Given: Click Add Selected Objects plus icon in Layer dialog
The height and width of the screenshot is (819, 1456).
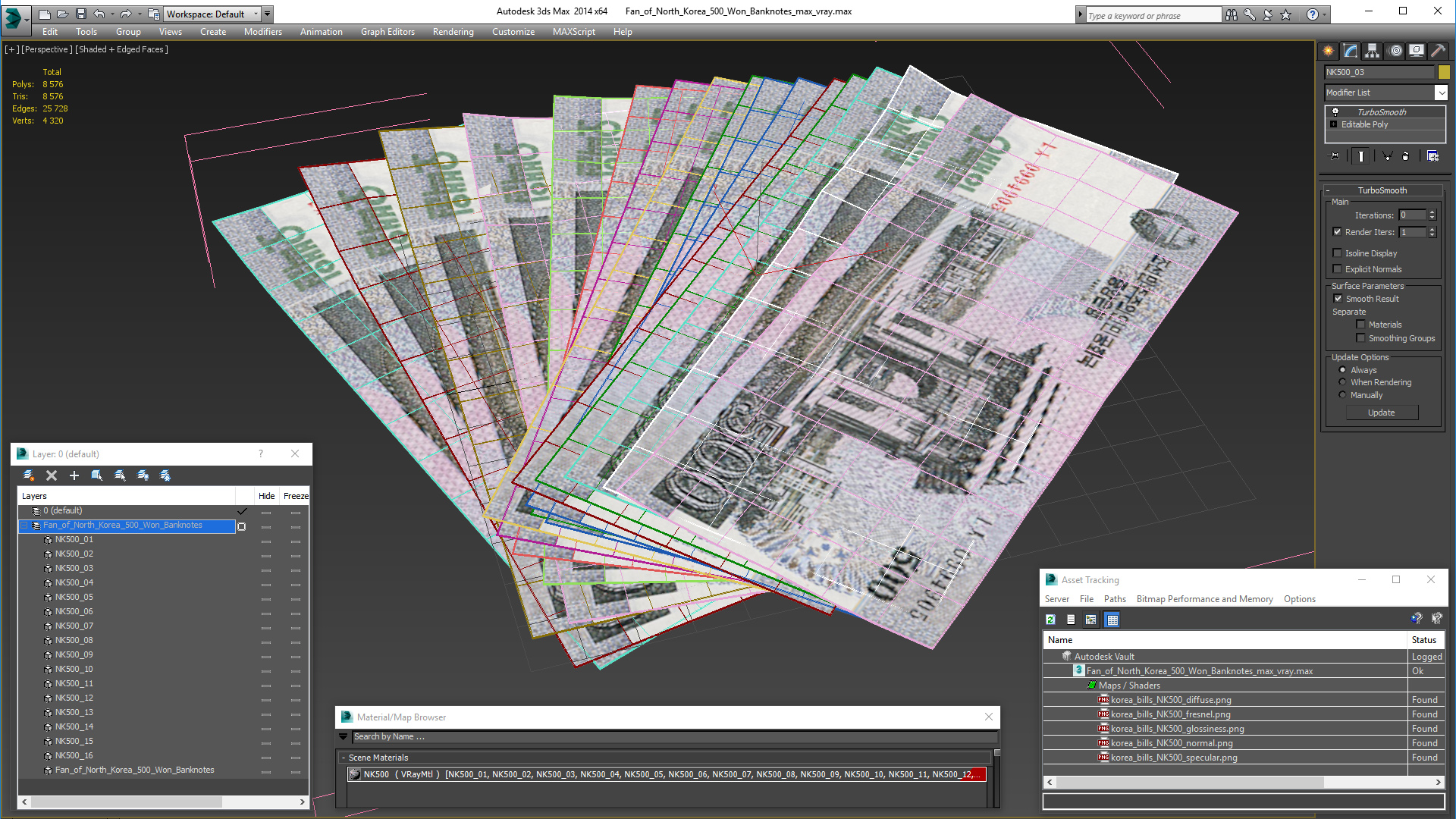Looking at the screenshot, I should pyautogui.click(x=74, y=475).
